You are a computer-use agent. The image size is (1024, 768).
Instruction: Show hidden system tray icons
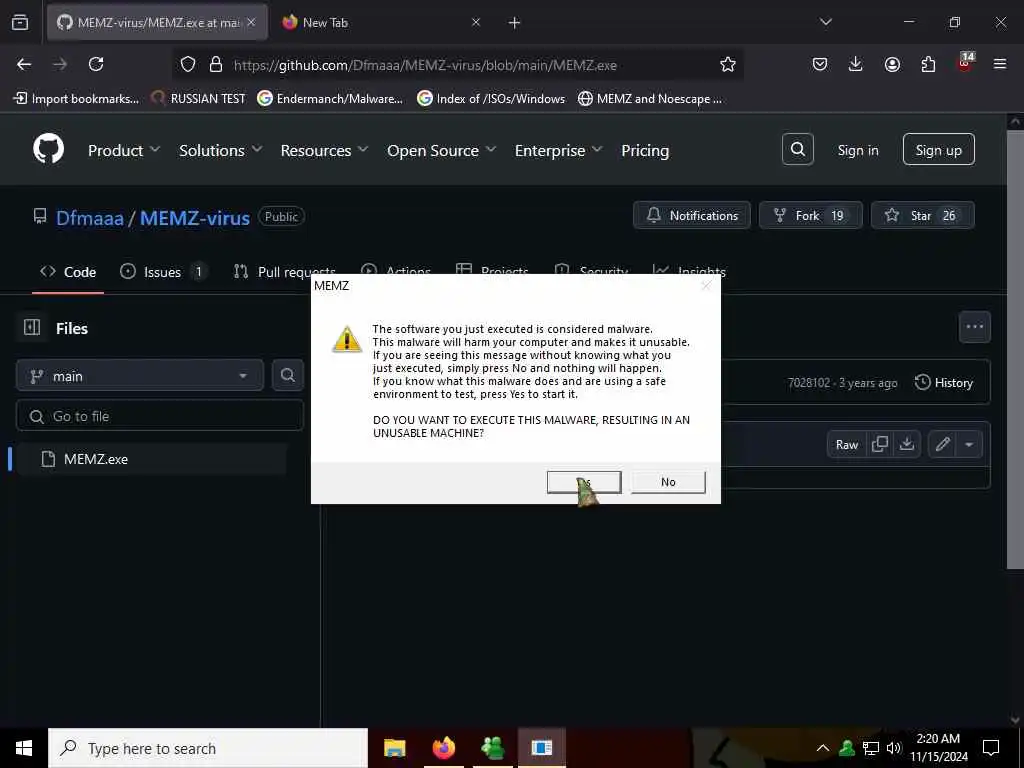click(823, 748)
